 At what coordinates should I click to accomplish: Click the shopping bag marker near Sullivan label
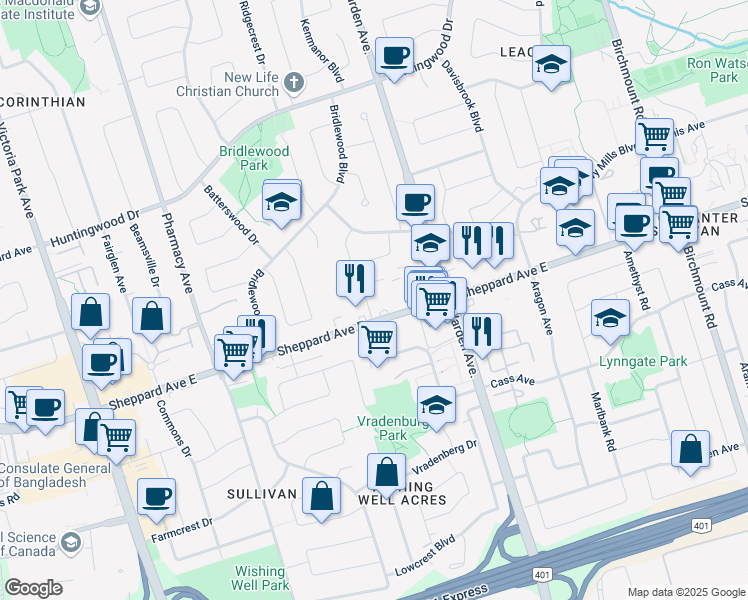(321, 497)
